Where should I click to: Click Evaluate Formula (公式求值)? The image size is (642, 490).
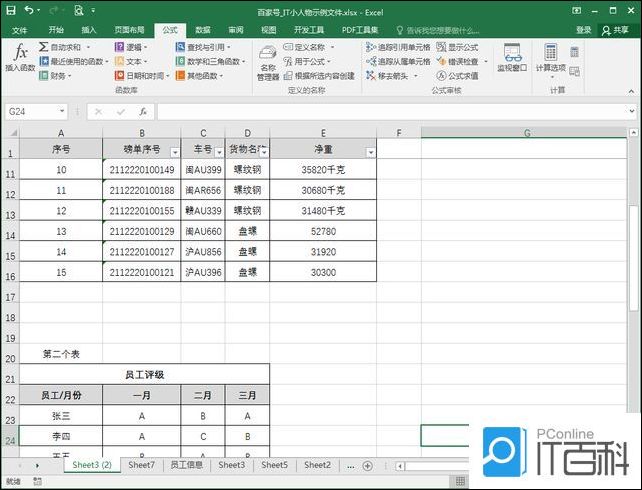click(x=457, y=76)
